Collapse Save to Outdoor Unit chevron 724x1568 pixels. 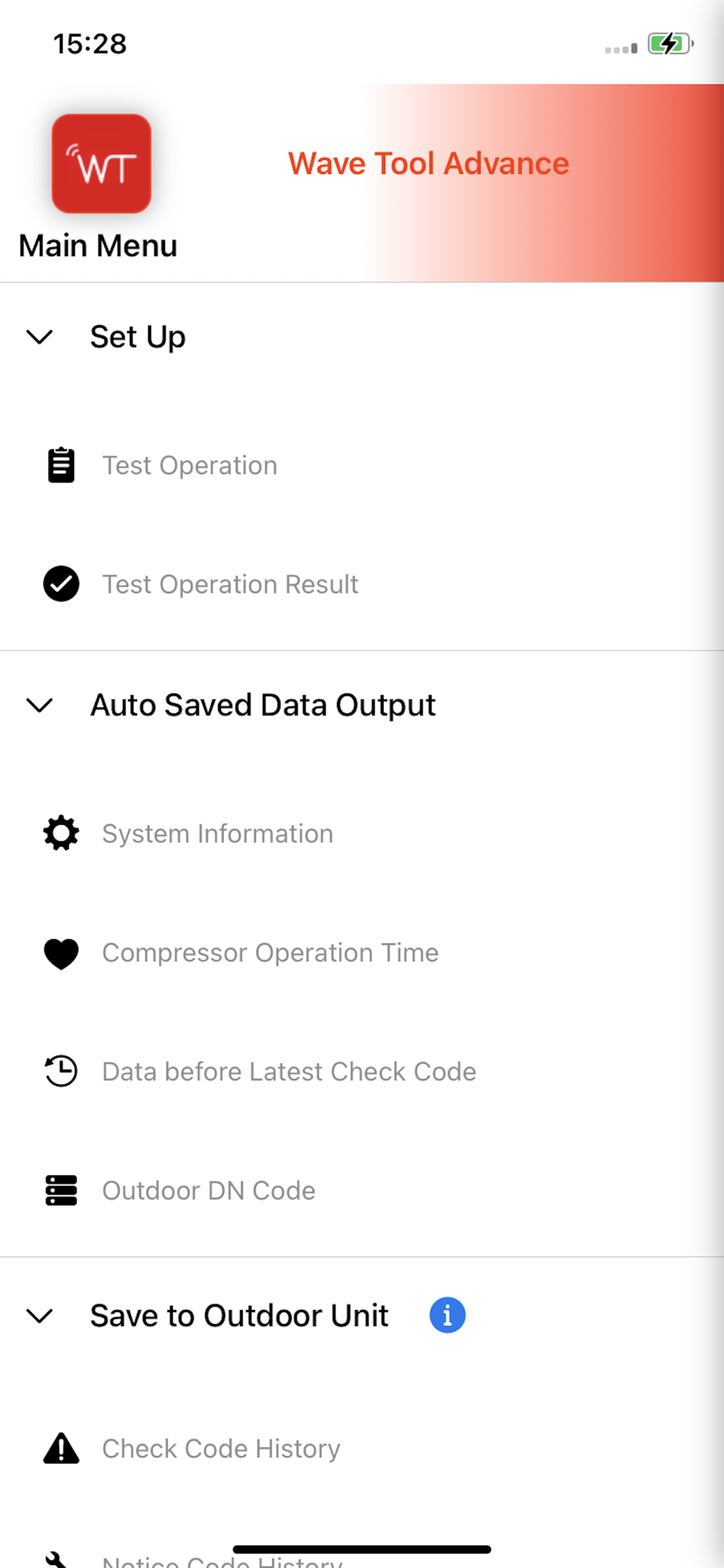tap(39, 1316)
